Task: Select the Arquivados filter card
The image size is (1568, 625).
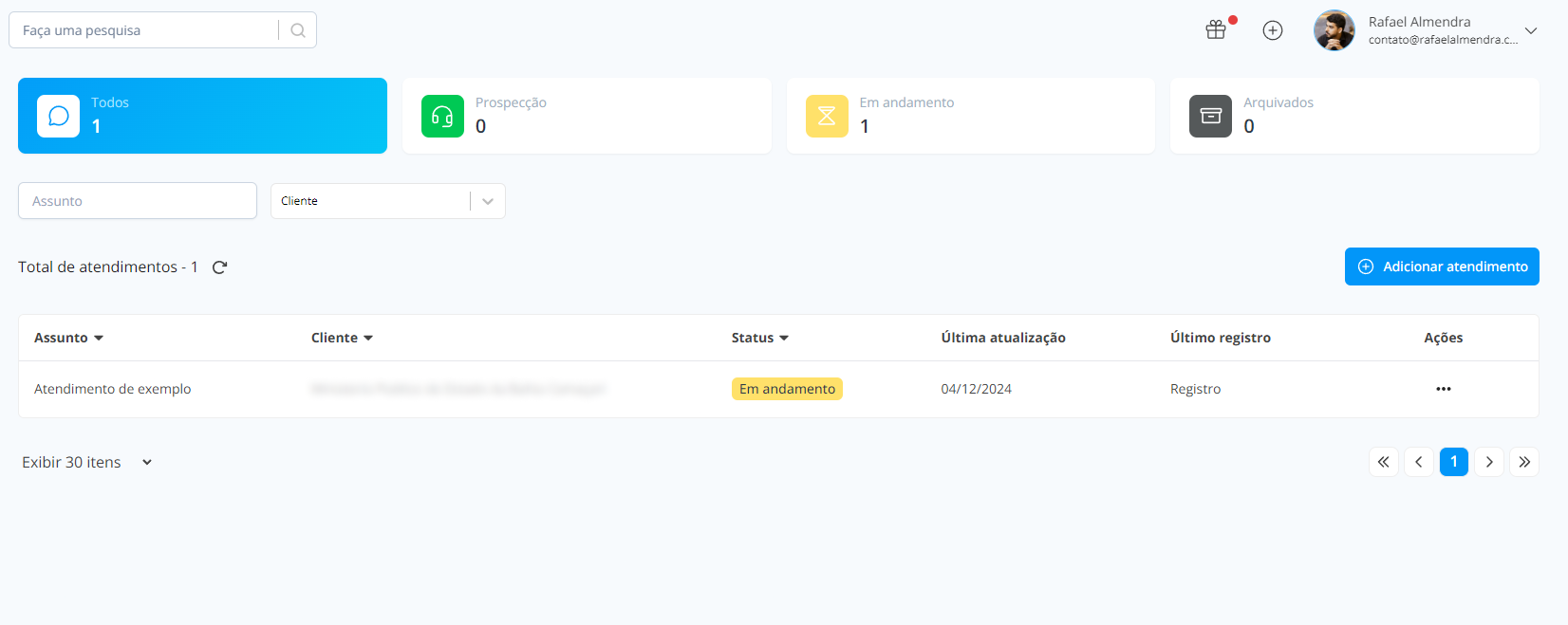Action: pos(1354,116)
